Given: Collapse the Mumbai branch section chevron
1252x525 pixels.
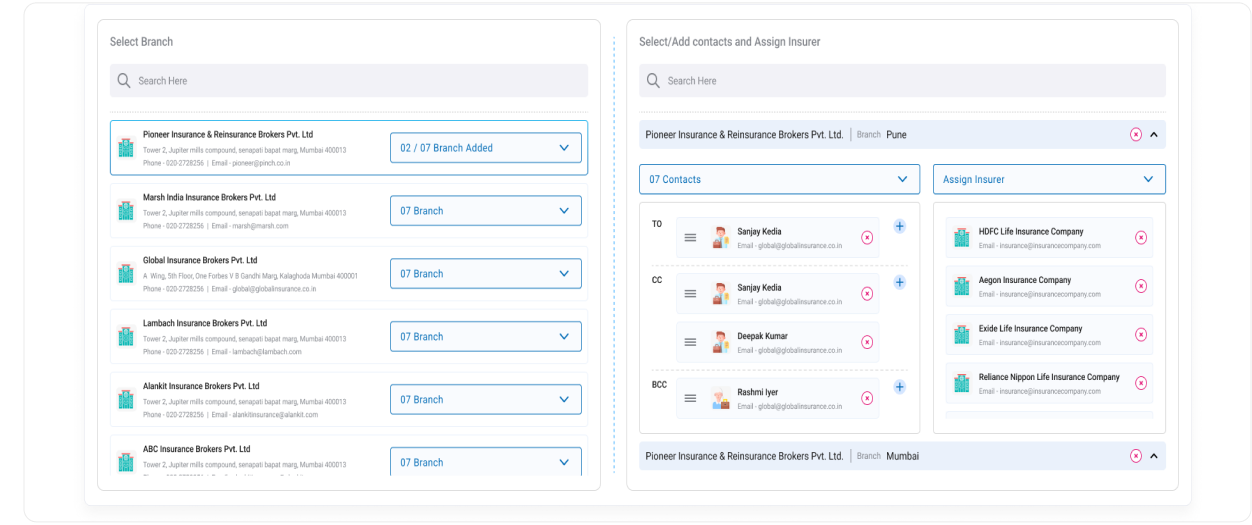Looking at the screenshot, I should (x=1154, y=456).
